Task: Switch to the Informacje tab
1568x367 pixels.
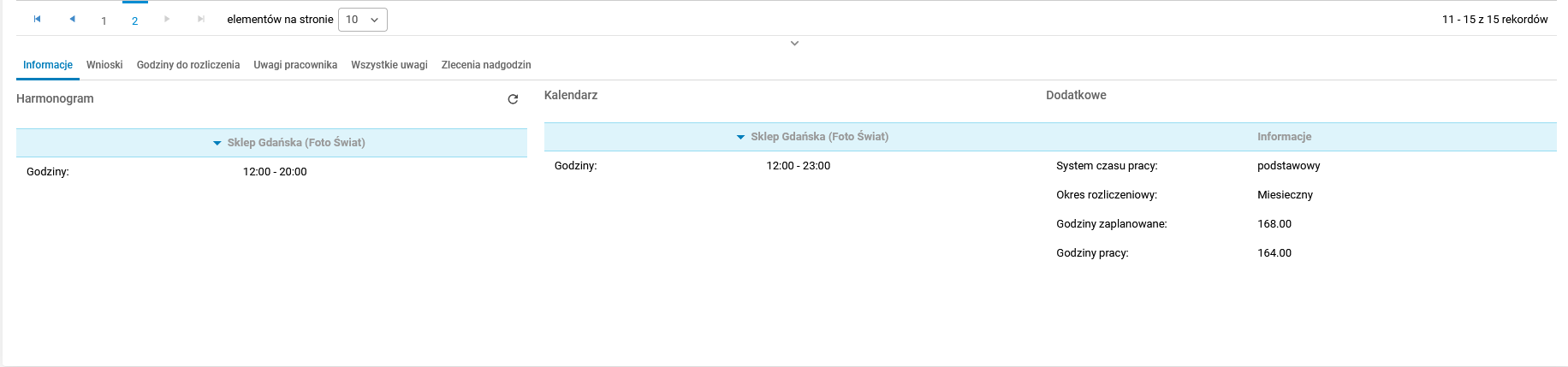Action: tap(48, 65)
